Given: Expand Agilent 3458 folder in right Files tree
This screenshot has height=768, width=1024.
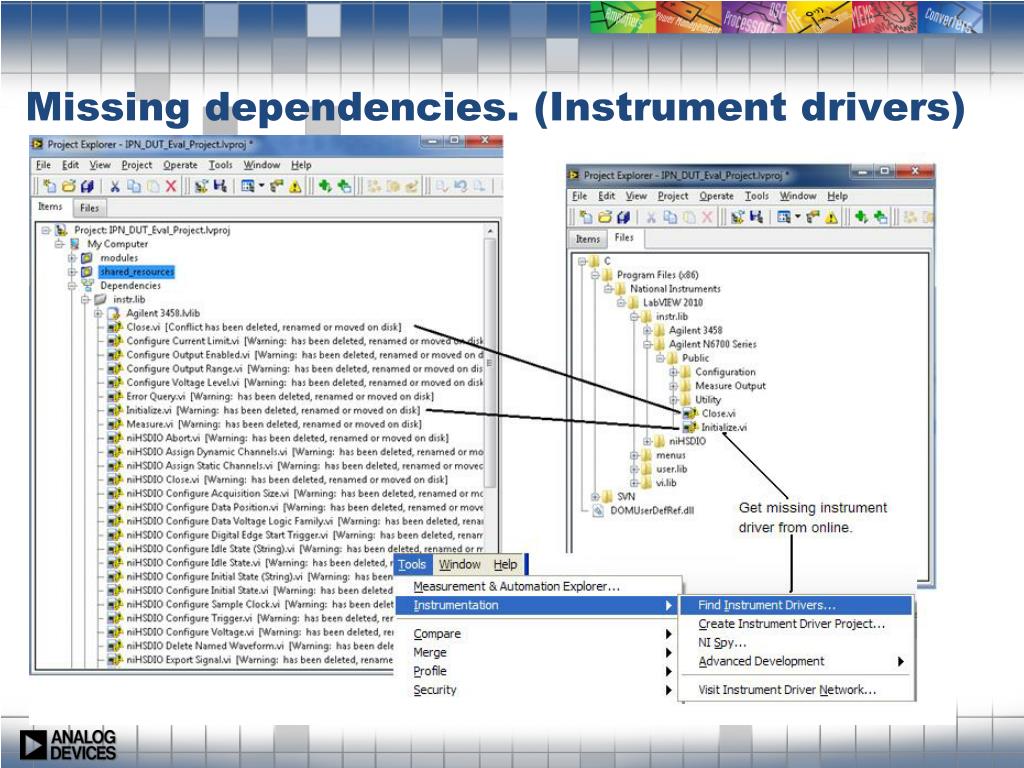Looking at the screenshot, I should tap(647, 330).
